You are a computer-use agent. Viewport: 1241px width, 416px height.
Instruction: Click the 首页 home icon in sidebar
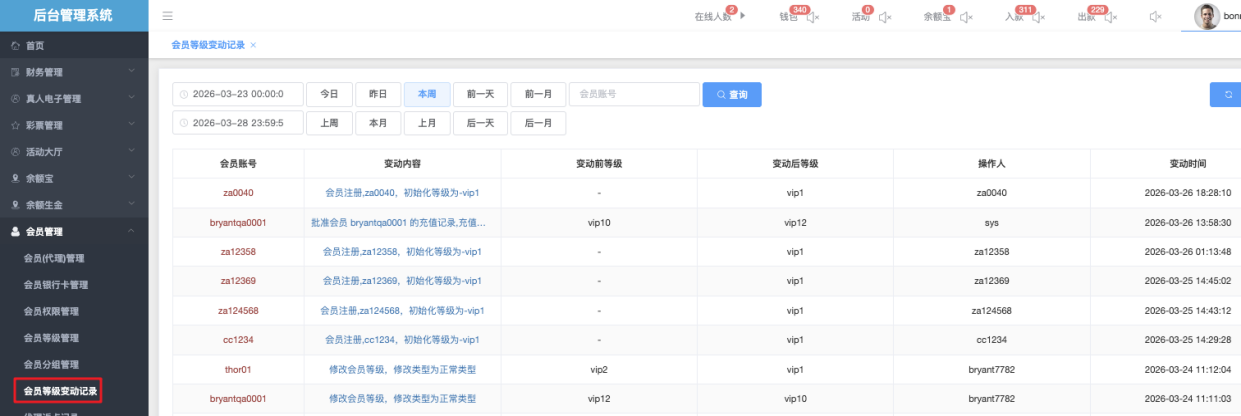coord(15,46)
